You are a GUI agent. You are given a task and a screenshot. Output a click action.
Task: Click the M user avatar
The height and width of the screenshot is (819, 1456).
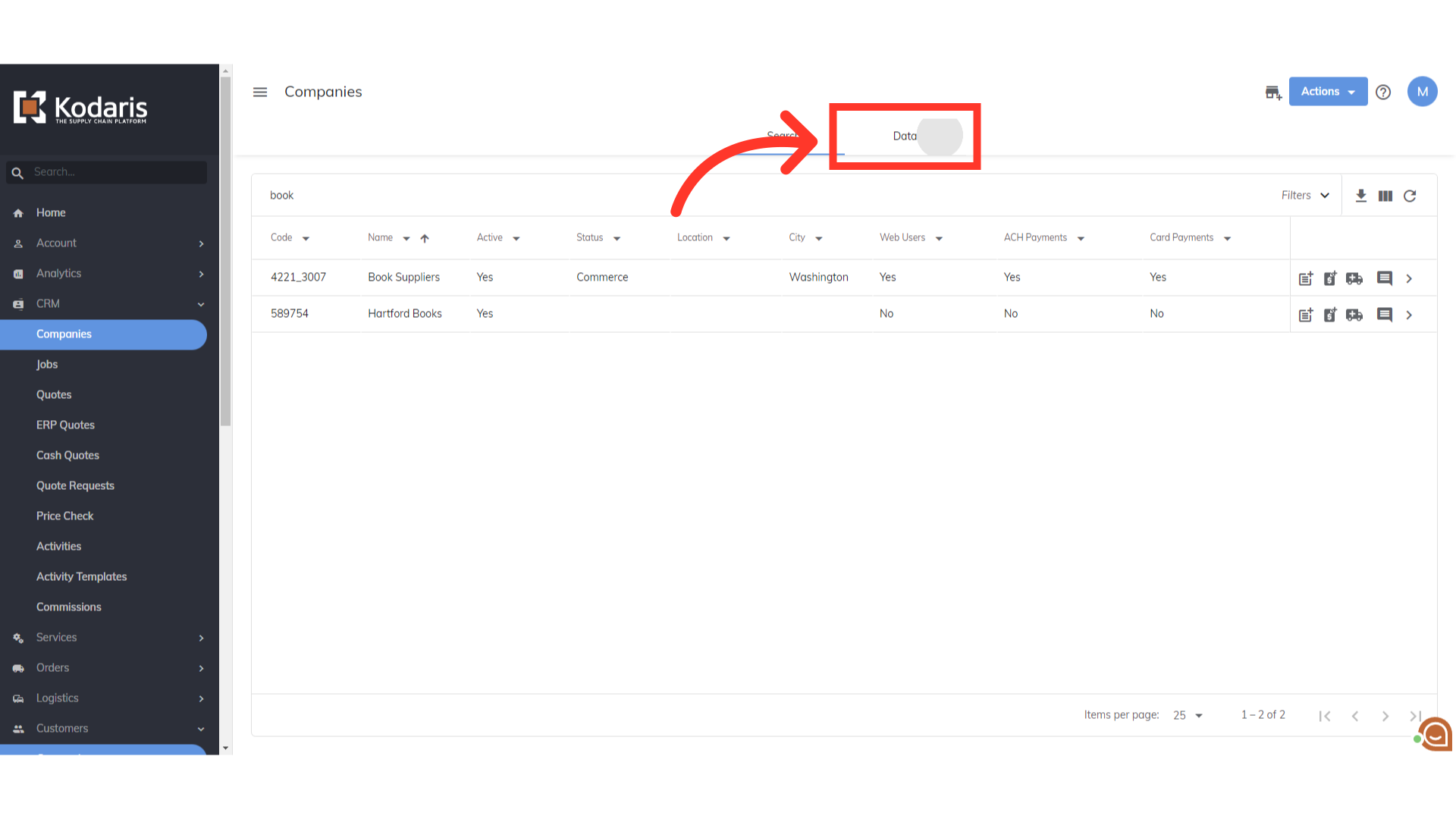point(1422,92)
